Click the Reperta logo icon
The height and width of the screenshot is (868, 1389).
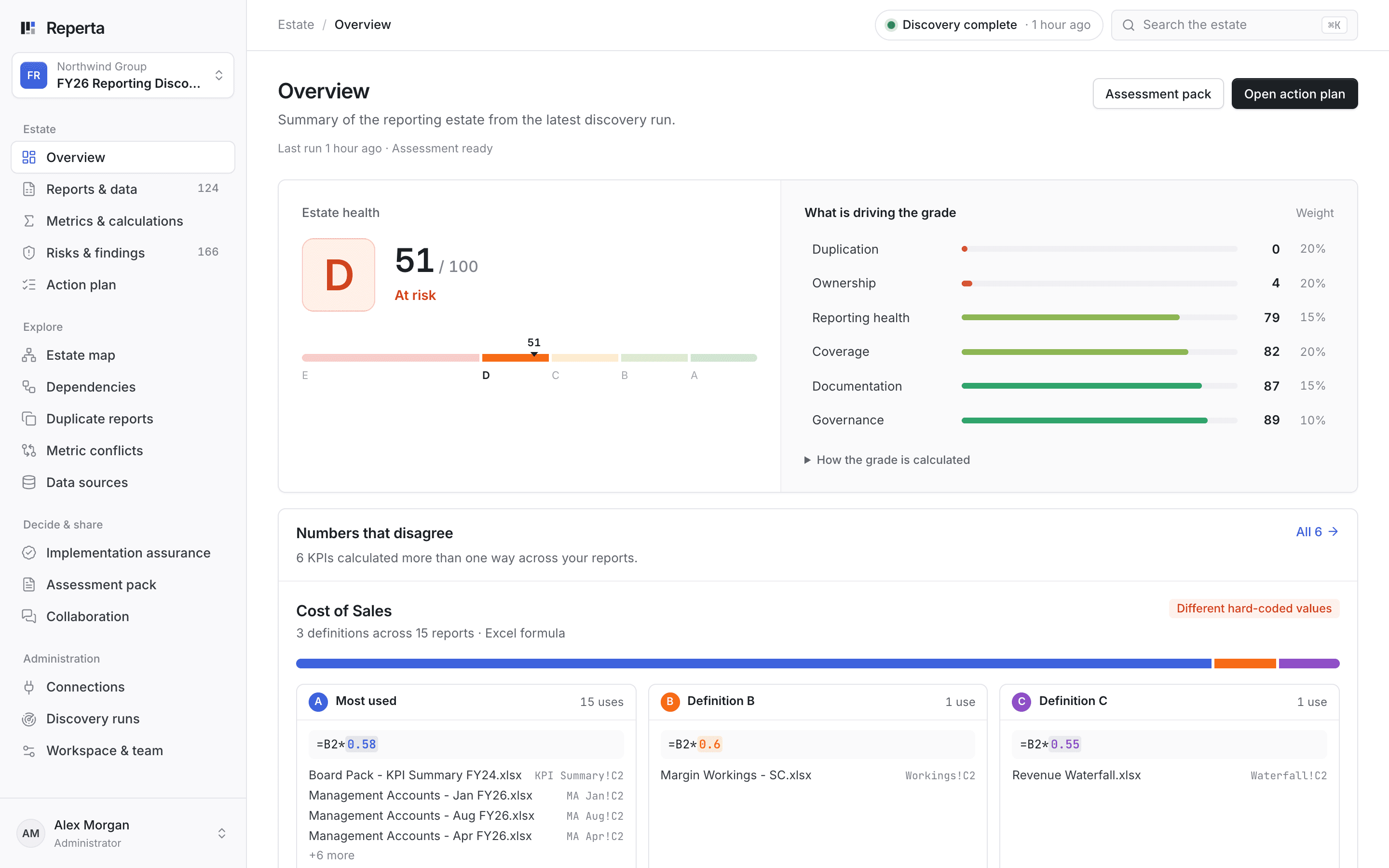coord(28,27)
